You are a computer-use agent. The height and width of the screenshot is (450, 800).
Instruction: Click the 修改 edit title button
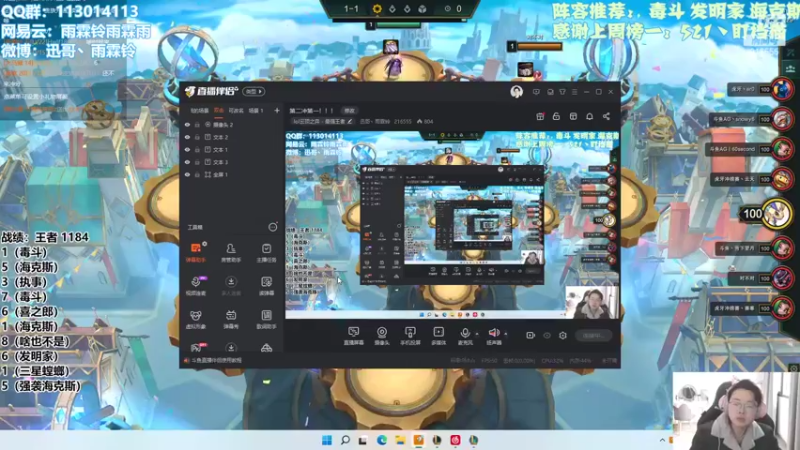(x=349, y=111)
